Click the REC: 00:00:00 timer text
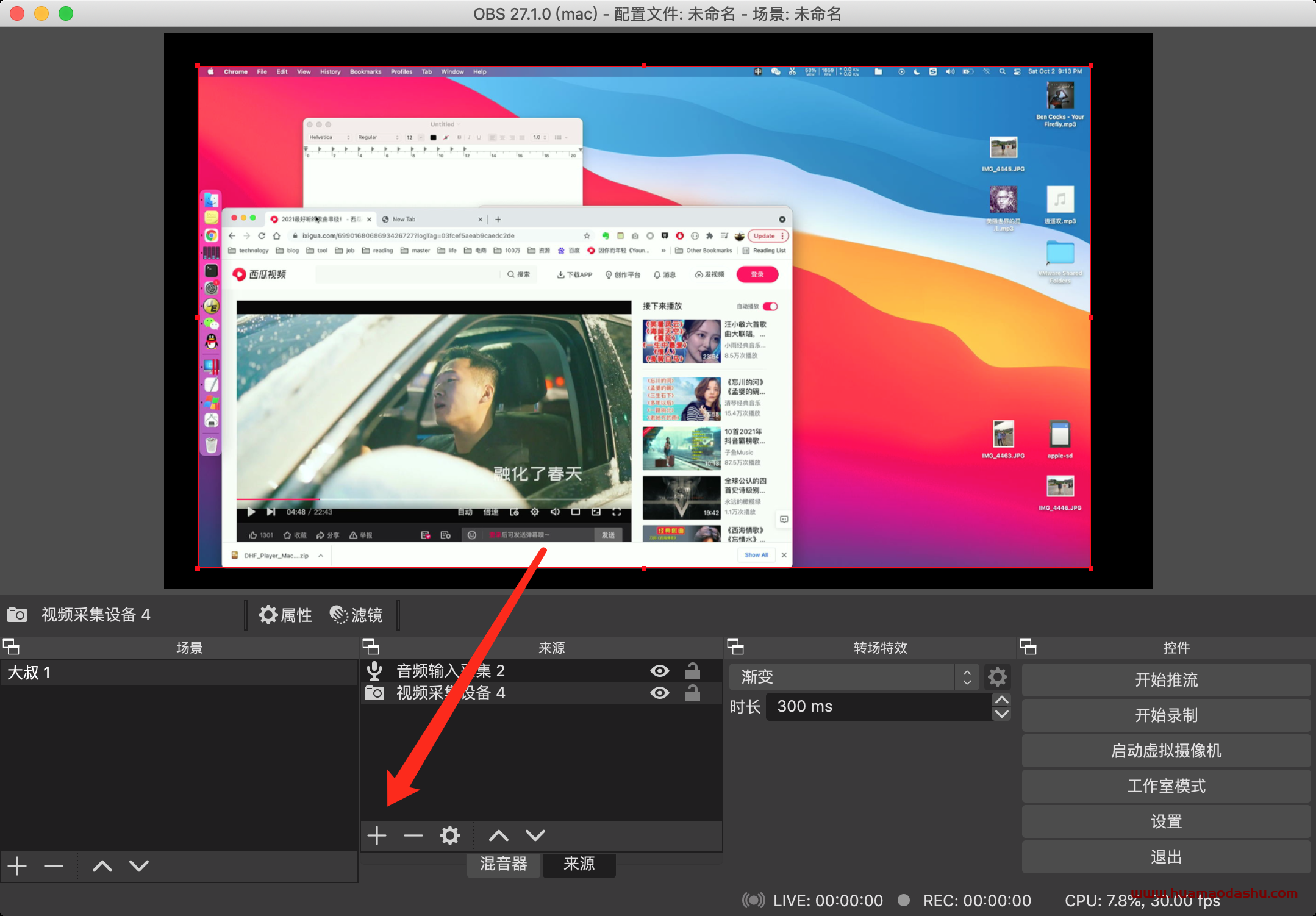 (977, 901)
